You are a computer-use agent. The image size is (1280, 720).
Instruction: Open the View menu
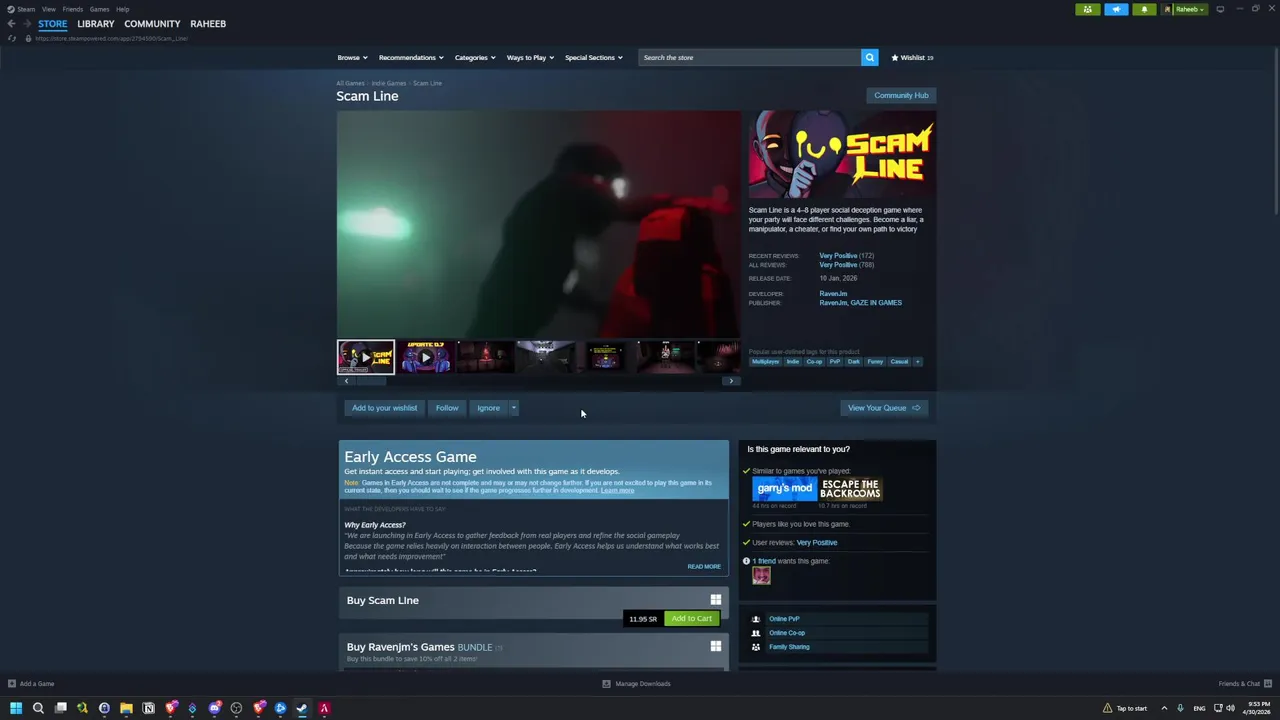(x=48, y=9)
